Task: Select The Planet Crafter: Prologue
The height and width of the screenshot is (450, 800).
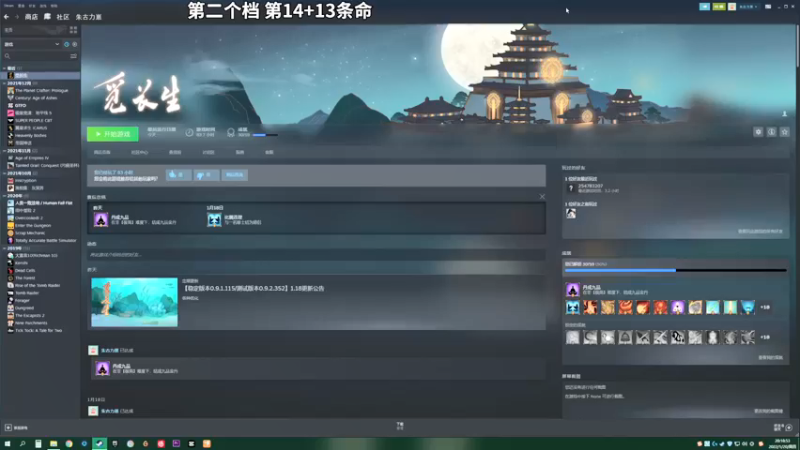Action: click(x=41, y=90)
